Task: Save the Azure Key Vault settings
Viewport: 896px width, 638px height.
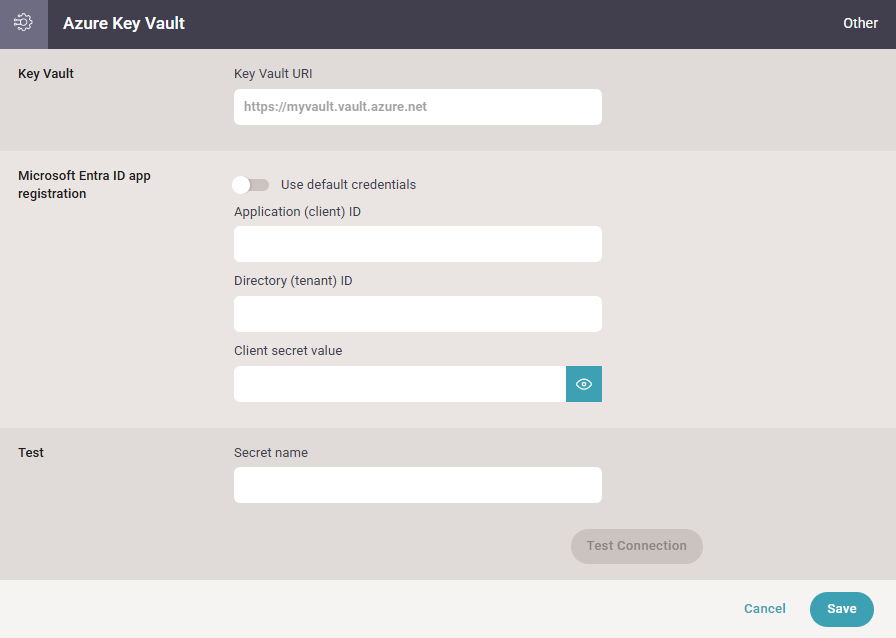Action: click(x=842, y=609)
